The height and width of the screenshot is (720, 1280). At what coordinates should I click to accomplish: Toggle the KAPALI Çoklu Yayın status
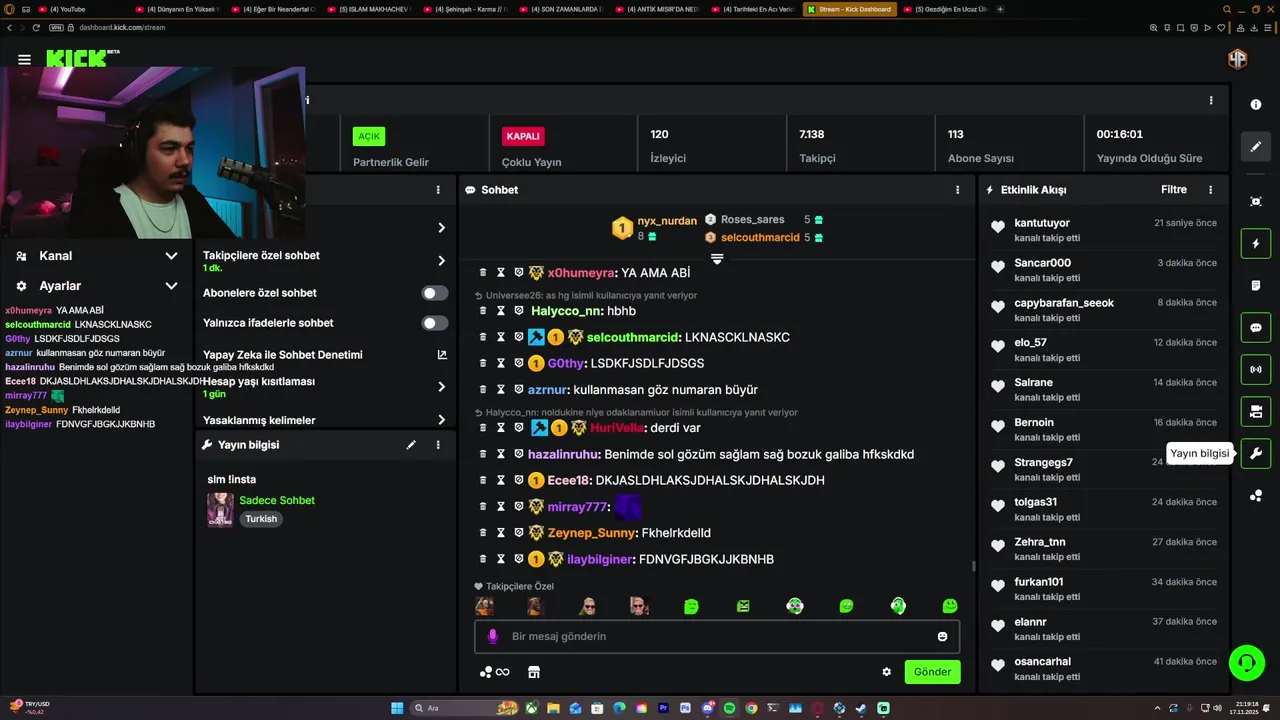[523, 136]
